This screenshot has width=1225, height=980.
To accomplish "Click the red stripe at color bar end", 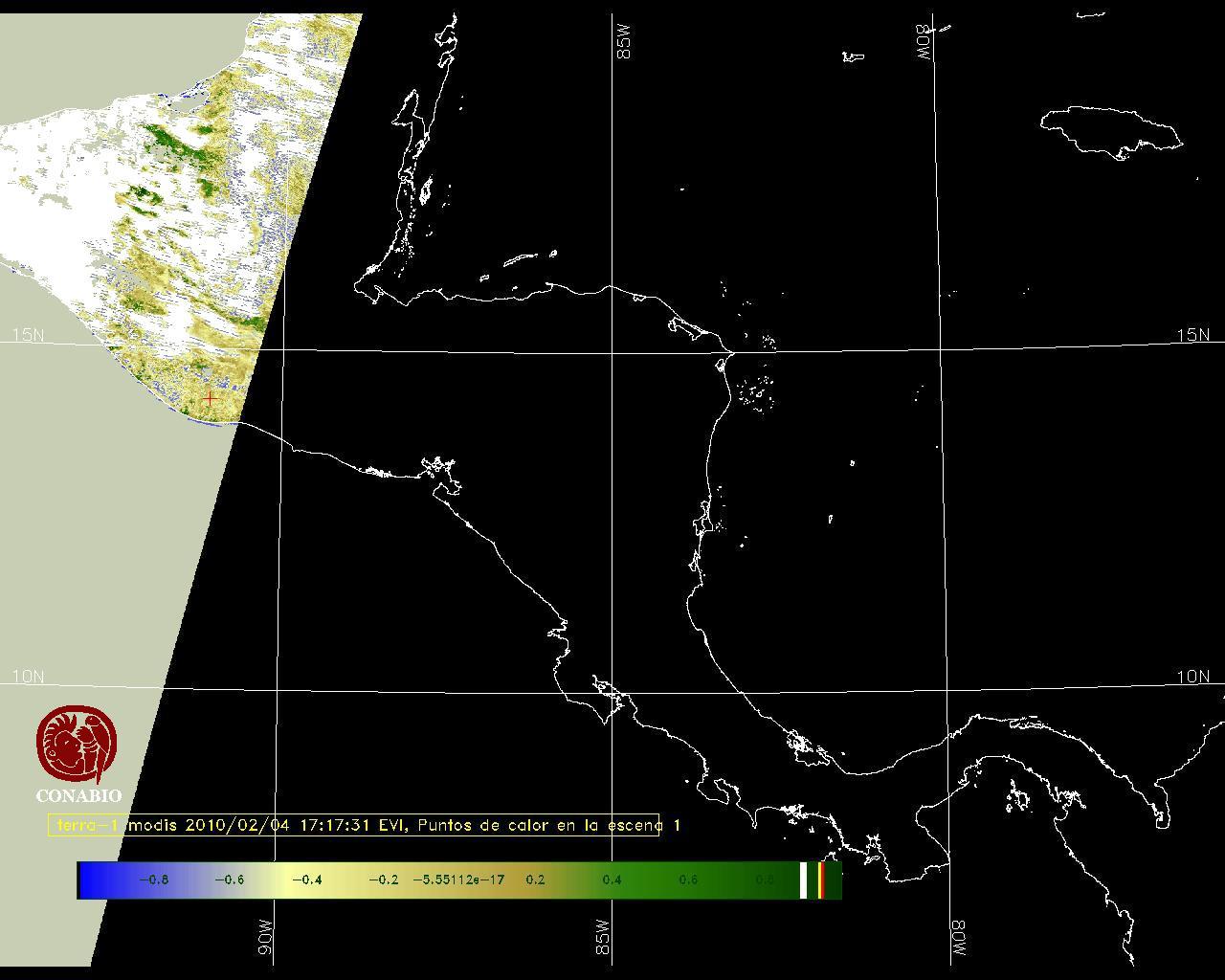I will coord(821,880).
